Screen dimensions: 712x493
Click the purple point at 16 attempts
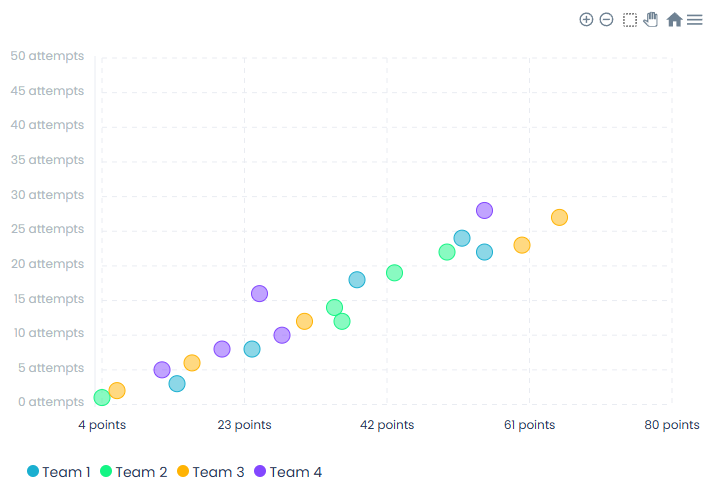[259, 294]
